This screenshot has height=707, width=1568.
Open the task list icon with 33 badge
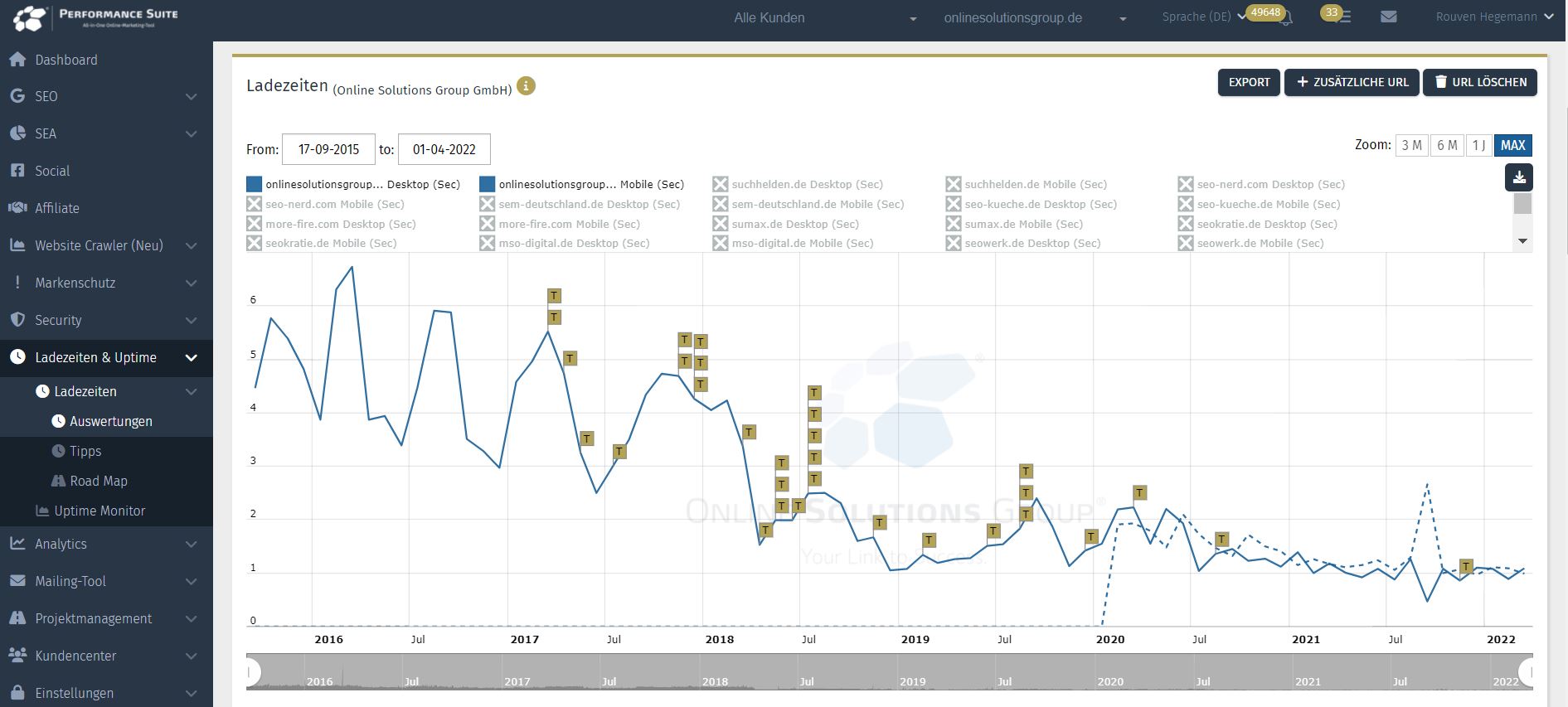pyautogui.click(x=1344, y=17)
